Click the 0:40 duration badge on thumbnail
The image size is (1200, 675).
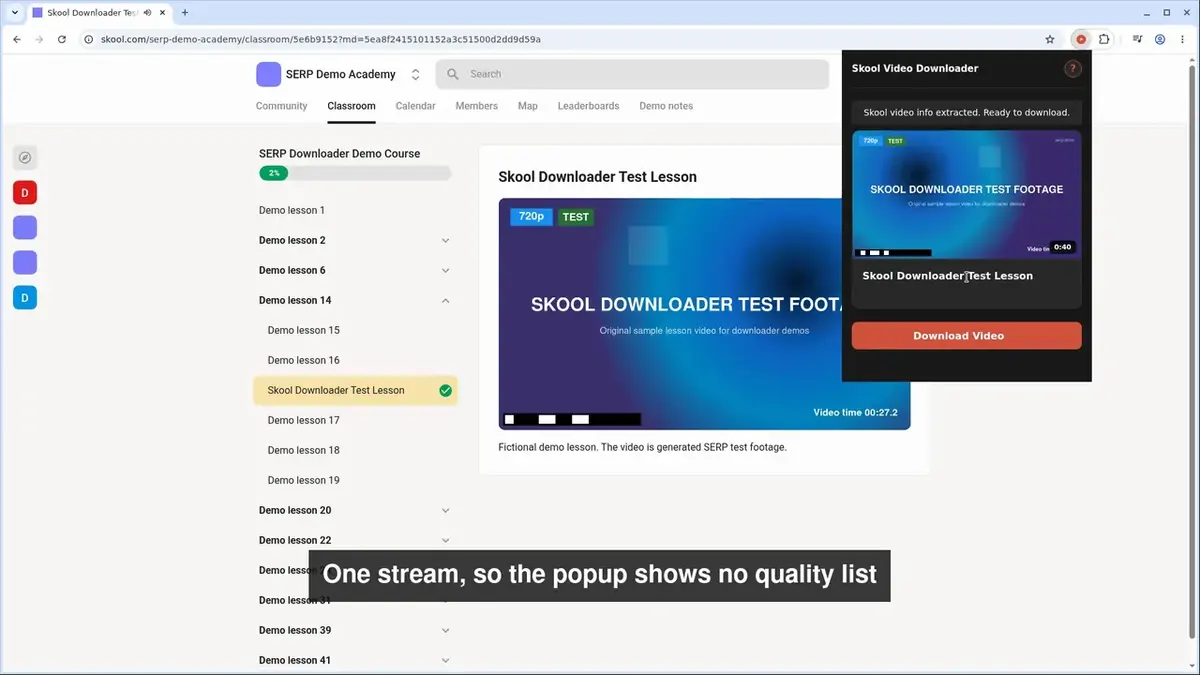[x=1062, y=247]
